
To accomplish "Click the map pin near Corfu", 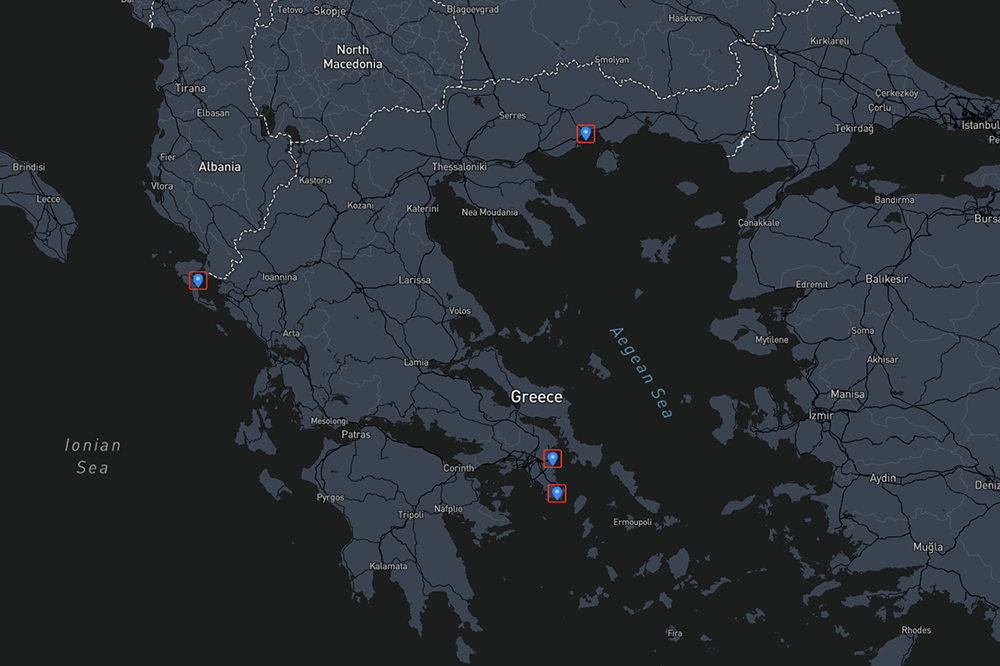I will (198, 281).
